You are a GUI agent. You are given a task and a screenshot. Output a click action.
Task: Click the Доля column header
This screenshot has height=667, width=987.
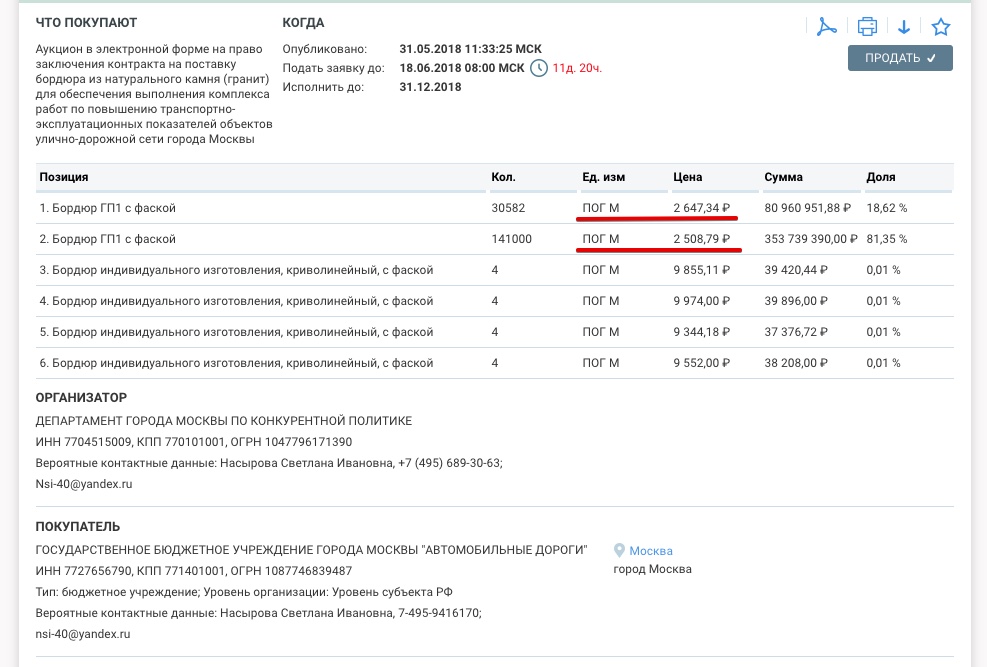(x=880, y=177)
